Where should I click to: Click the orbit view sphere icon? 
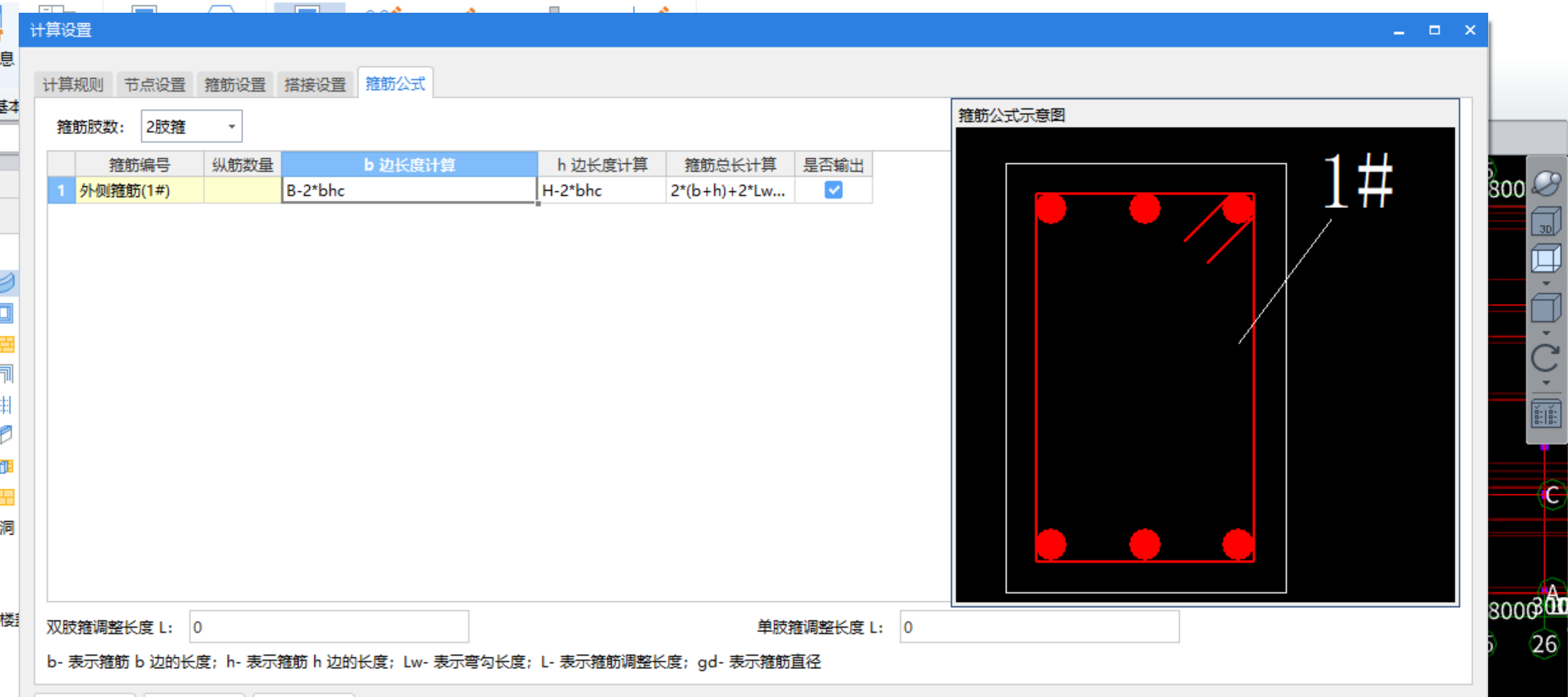(x=1546, y=182)
